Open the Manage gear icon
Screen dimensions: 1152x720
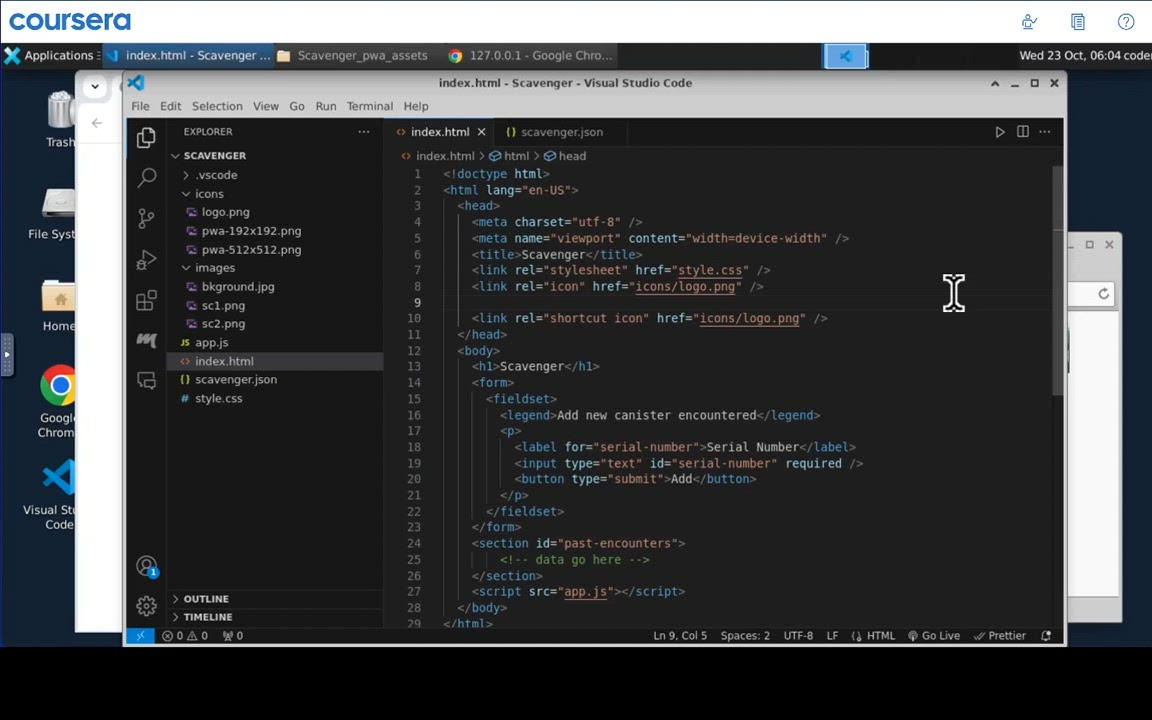(146, 606)
